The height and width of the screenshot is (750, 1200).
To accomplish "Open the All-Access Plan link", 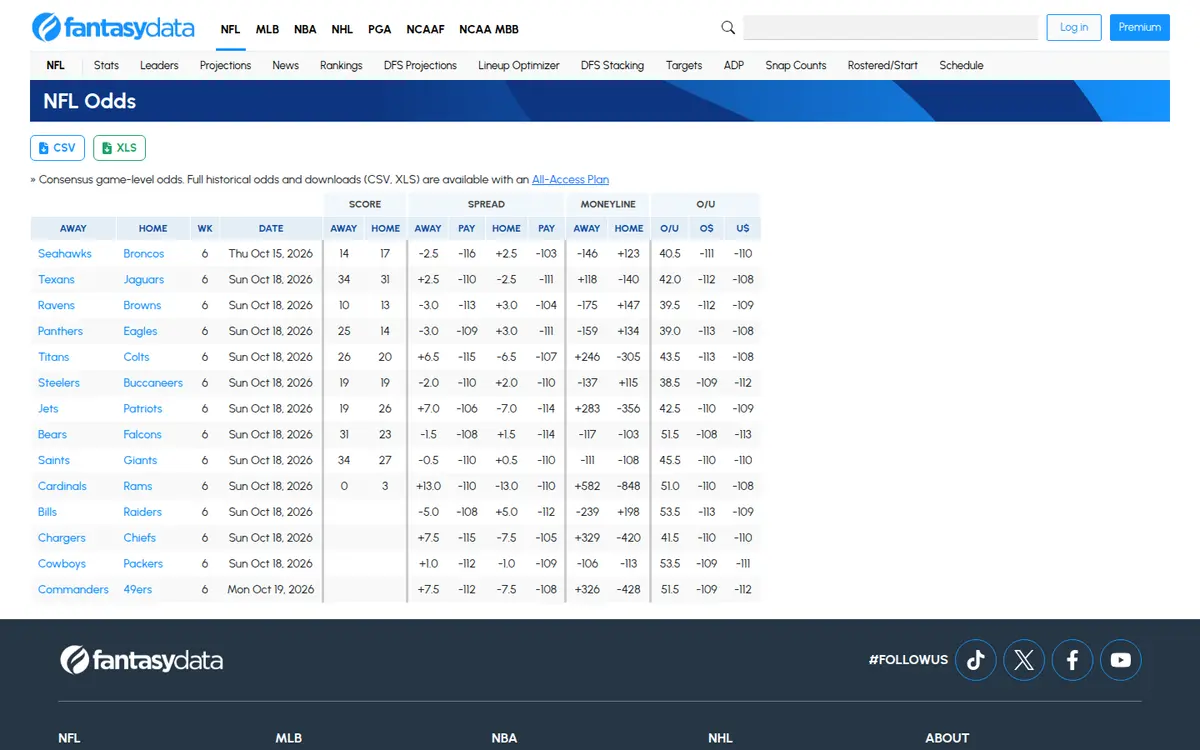I will (570, 180).
